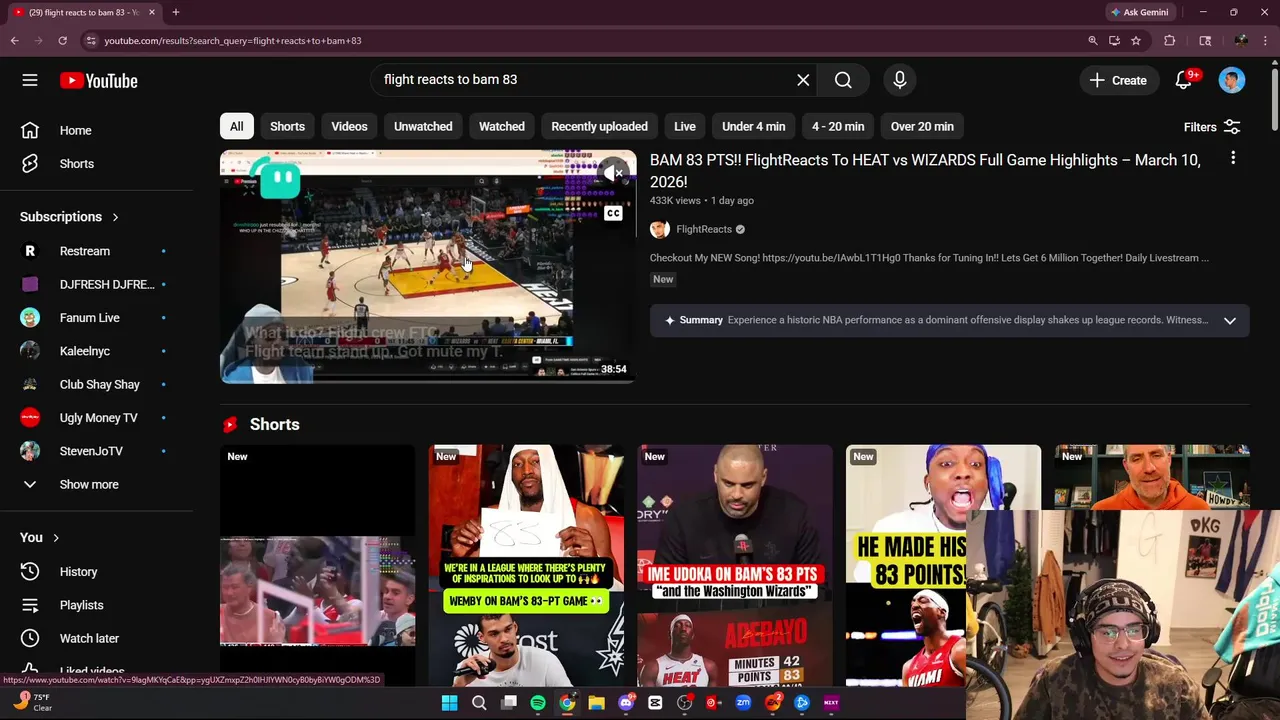Screen dimensions: 1280x720
Task: Open Chrome three-dot menu
Action: tap(1266, 40)
